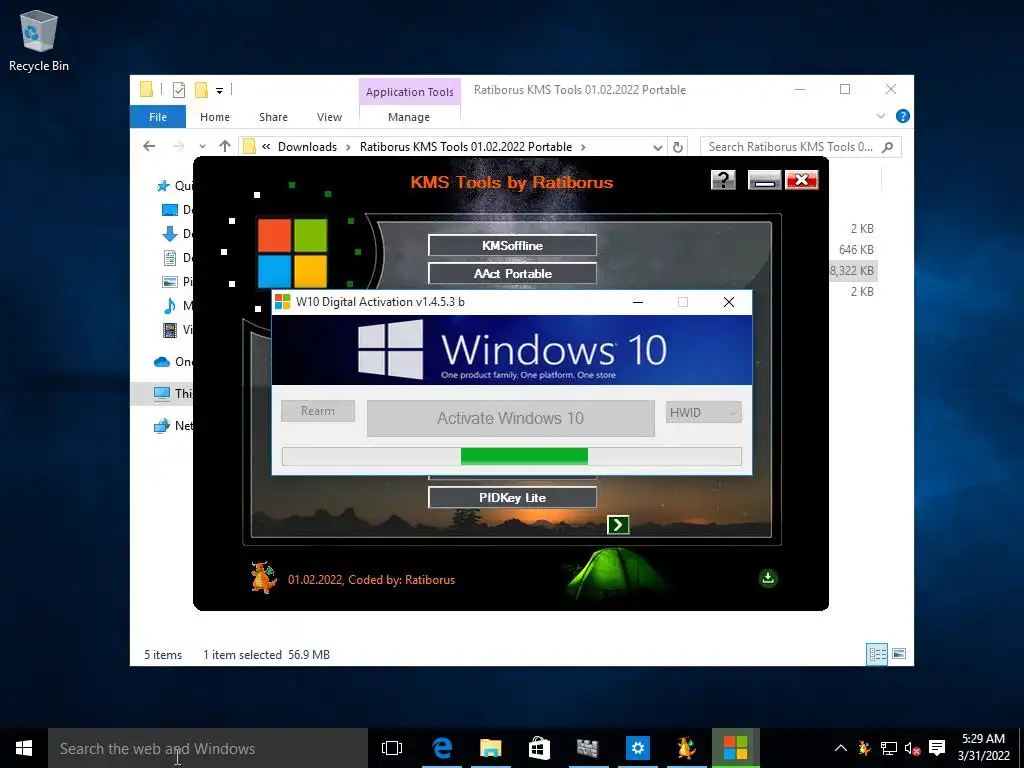Refresh the Explorer folder view
The width and height of the screenshot is (1024, 768).
pyautogui.click(x=678, y=147)
